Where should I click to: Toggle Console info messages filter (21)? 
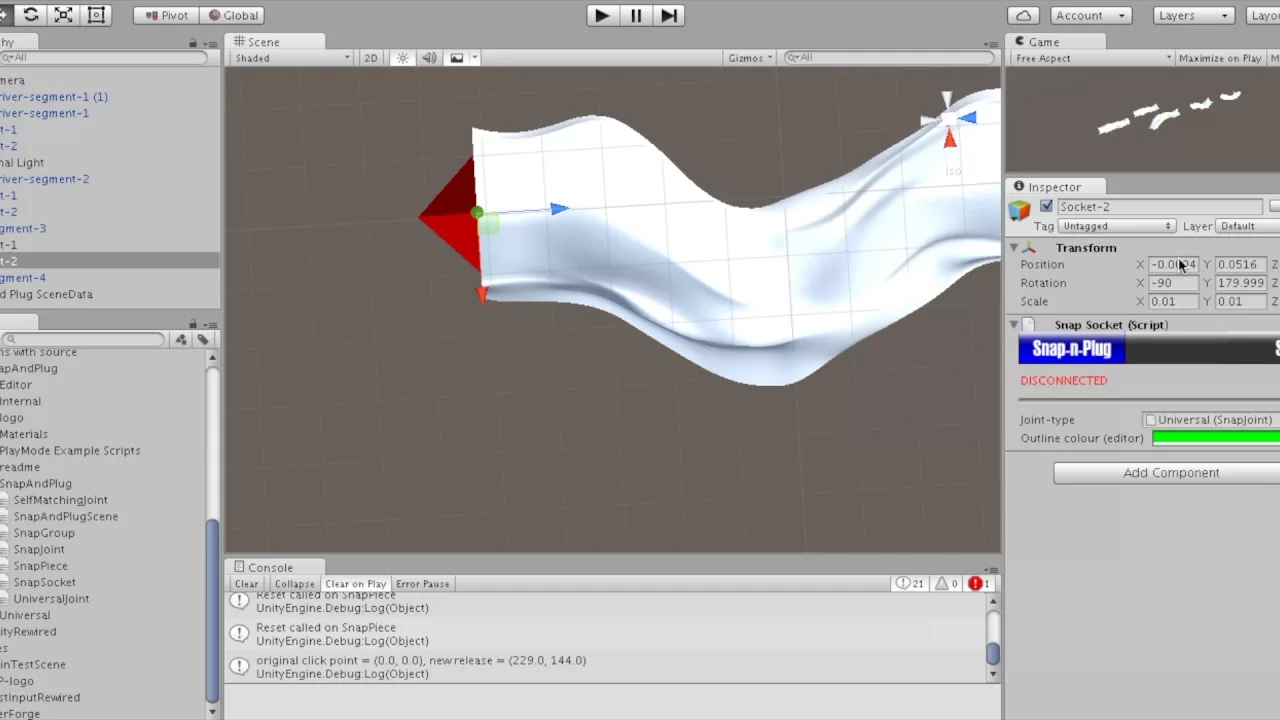point(910,584)
